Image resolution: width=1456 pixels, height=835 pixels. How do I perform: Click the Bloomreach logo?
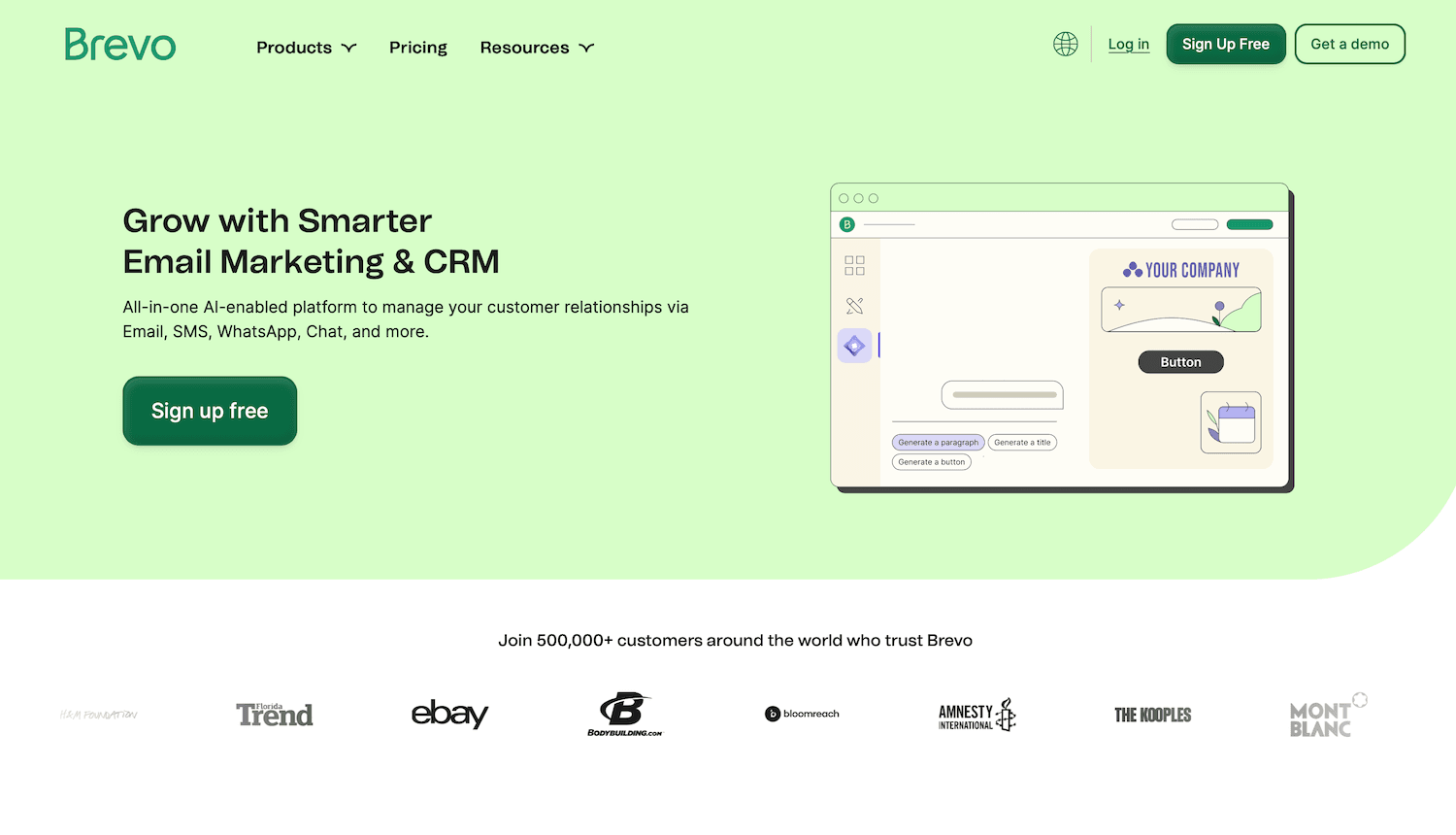coord(802,715)
